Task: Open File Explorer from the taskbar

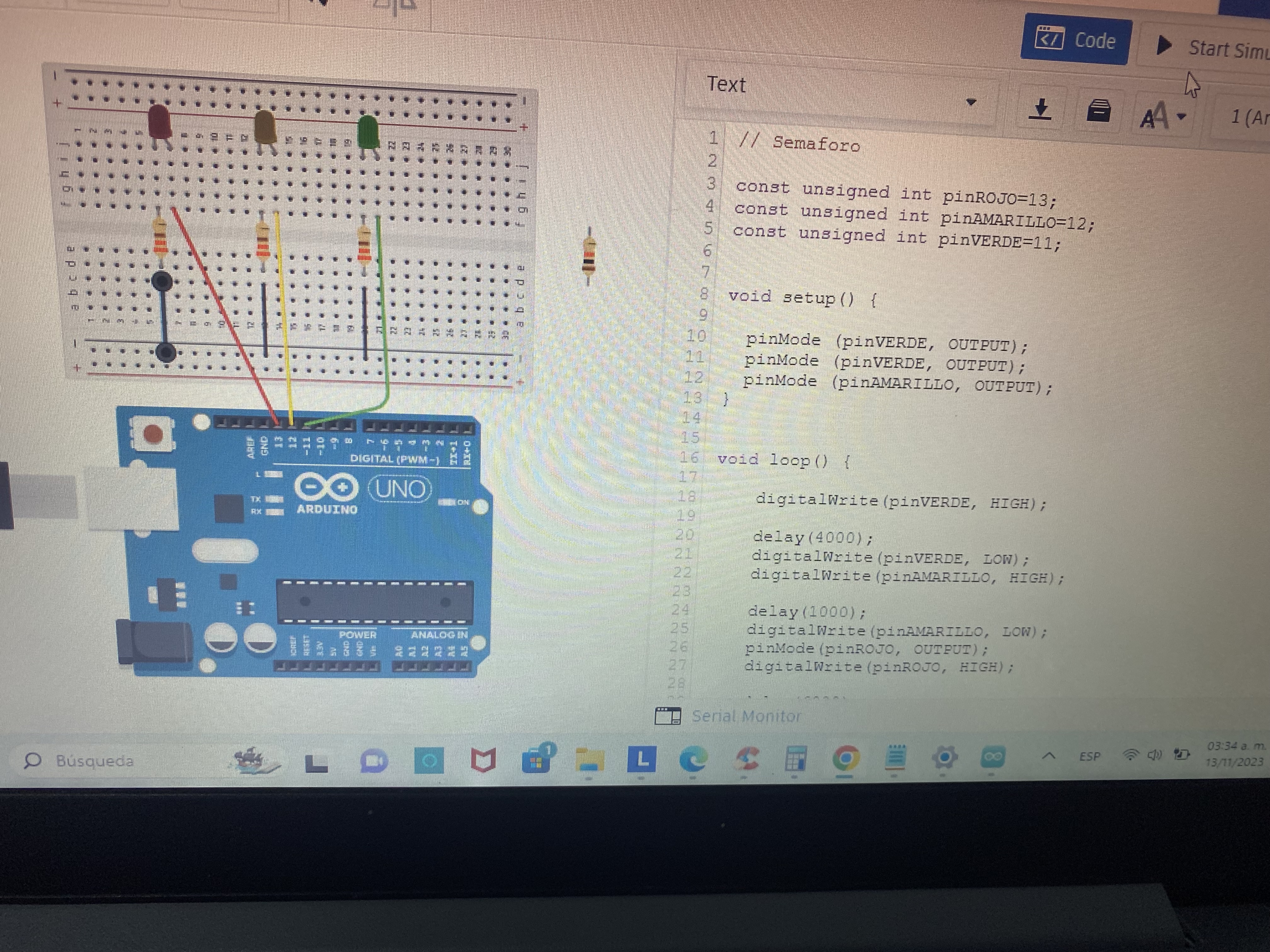Action: pos(590,759)
